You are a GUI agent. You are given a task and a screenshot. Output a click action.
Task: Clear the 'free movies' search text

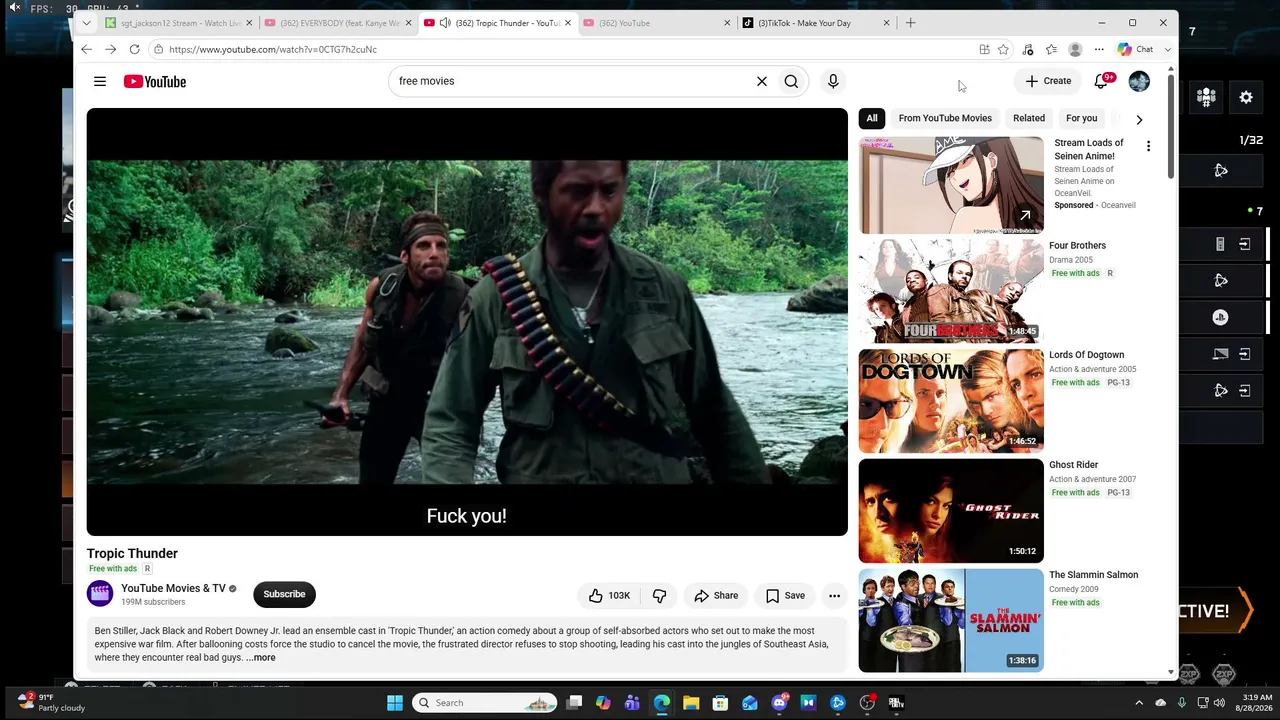tap(762, 81)
